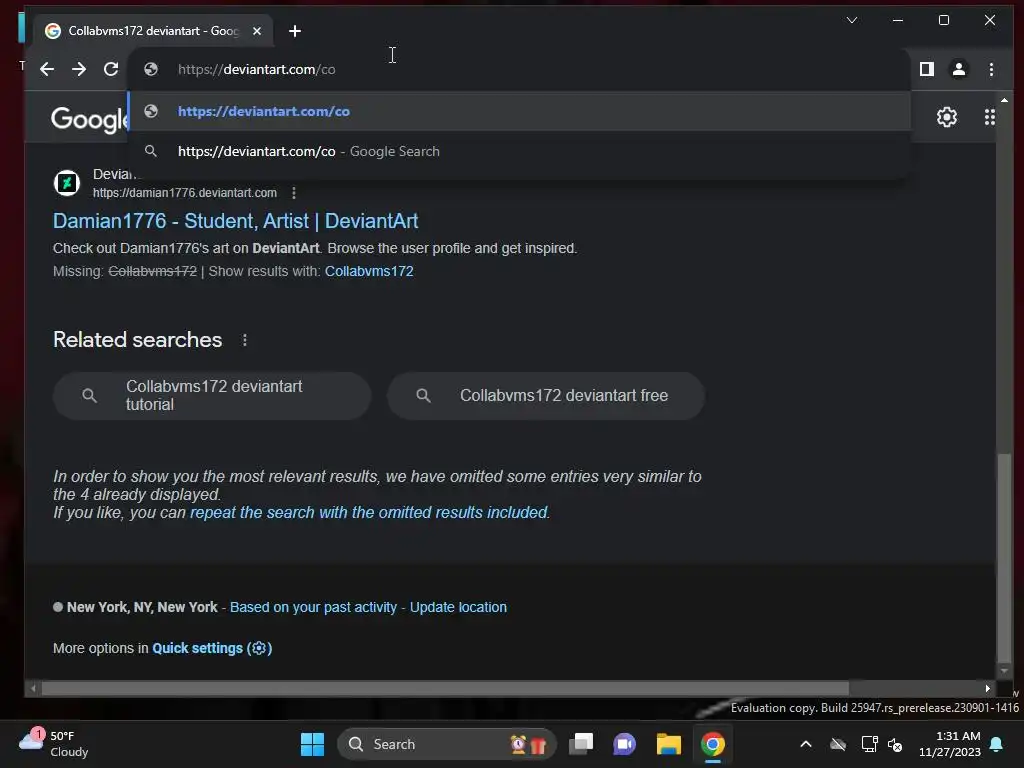Open Google apps grid
Image resolution: width=1024 pixels, height=768 pixels.
pos(989,118)
